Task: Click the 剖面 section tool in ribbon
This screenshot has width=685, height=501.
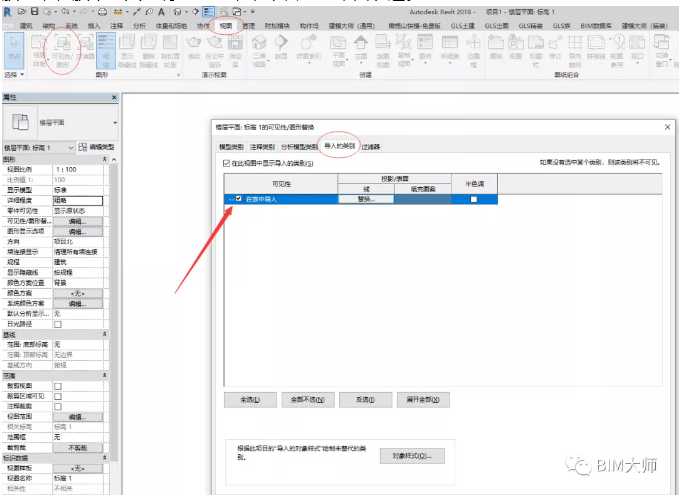Action: pyautogui.click(x=281, y=48)
